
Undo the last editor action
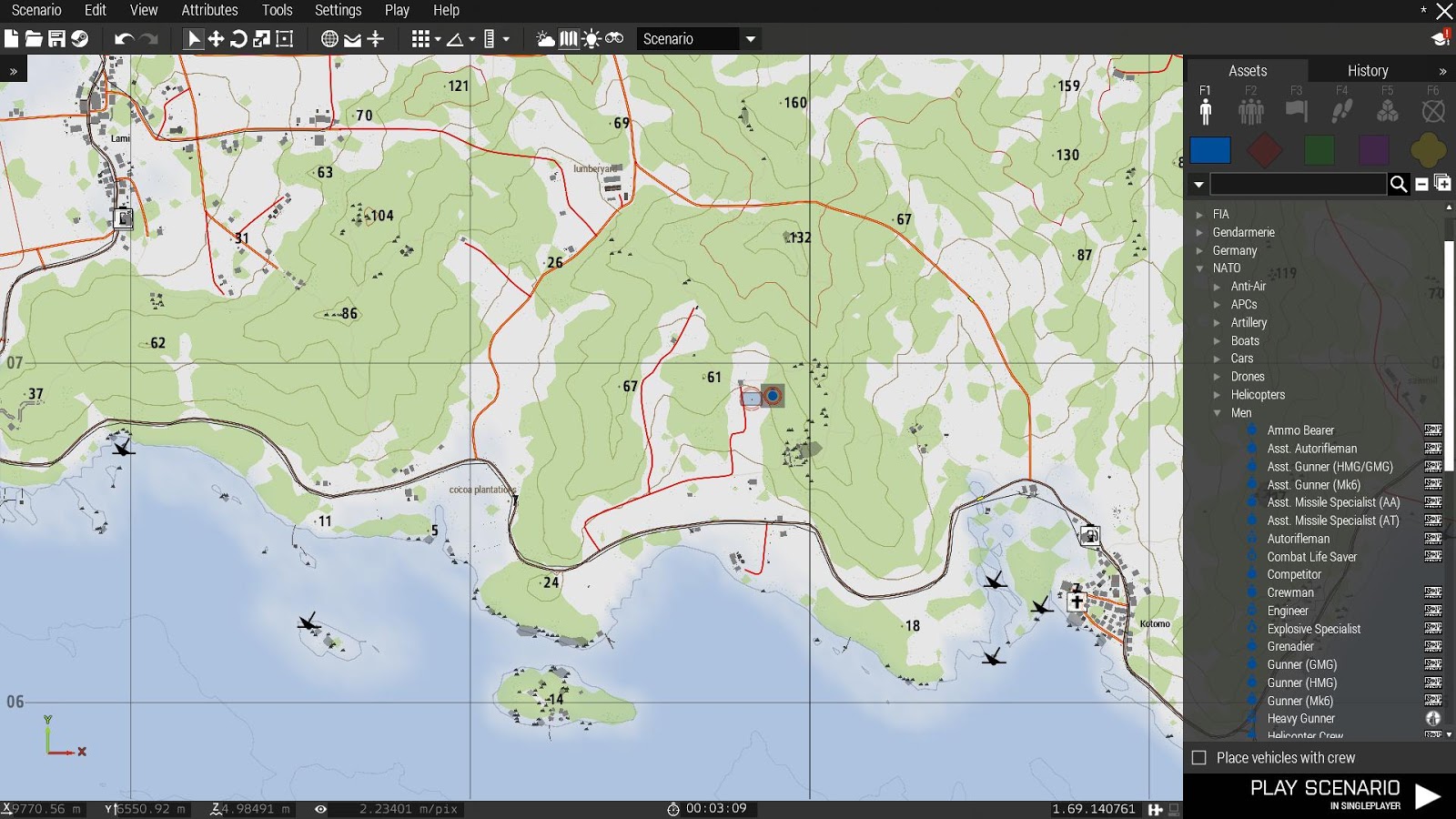[125, 38]
